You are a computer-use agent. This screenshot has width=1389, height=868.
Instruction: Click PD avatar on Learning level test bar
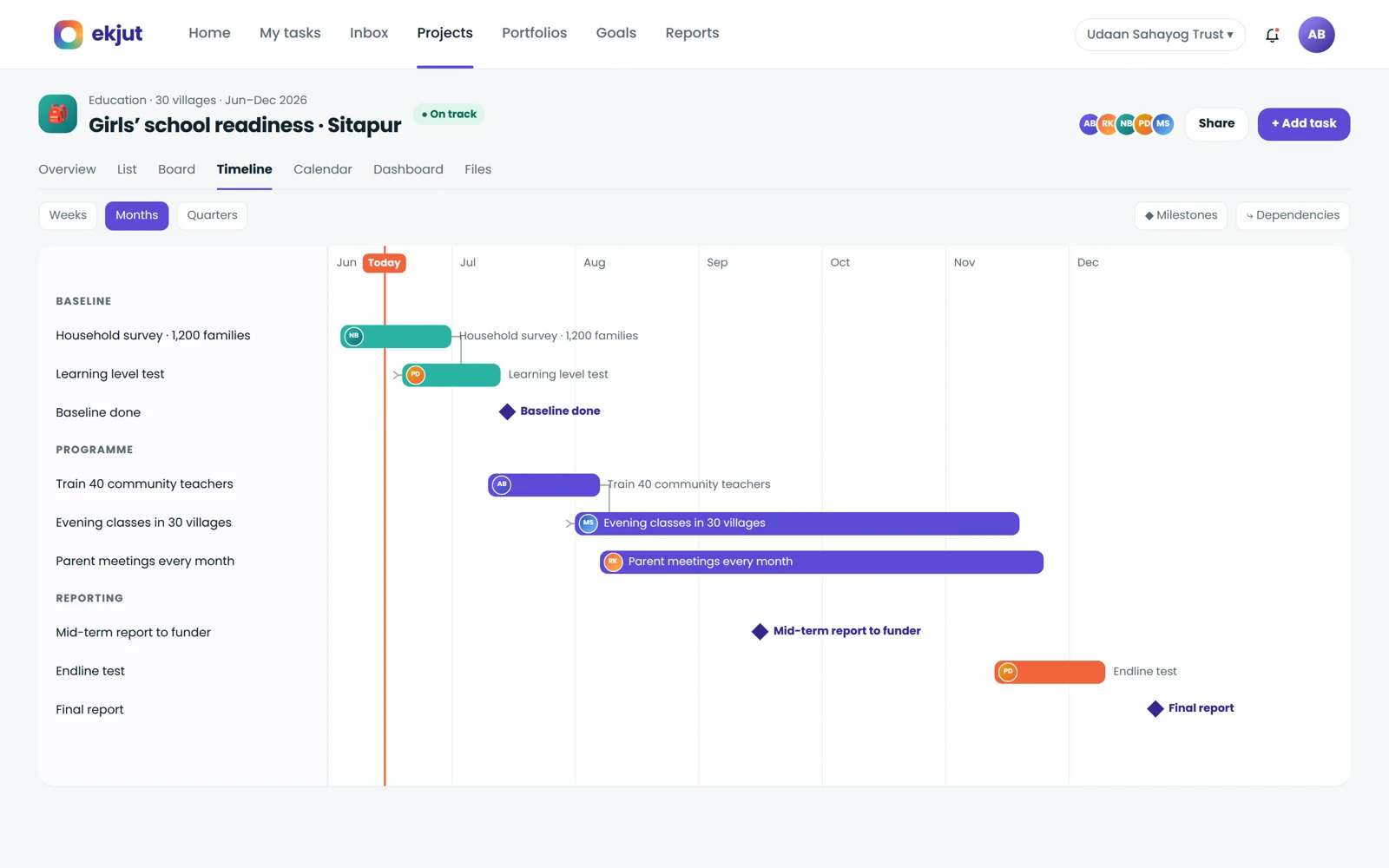click(416, 375)
